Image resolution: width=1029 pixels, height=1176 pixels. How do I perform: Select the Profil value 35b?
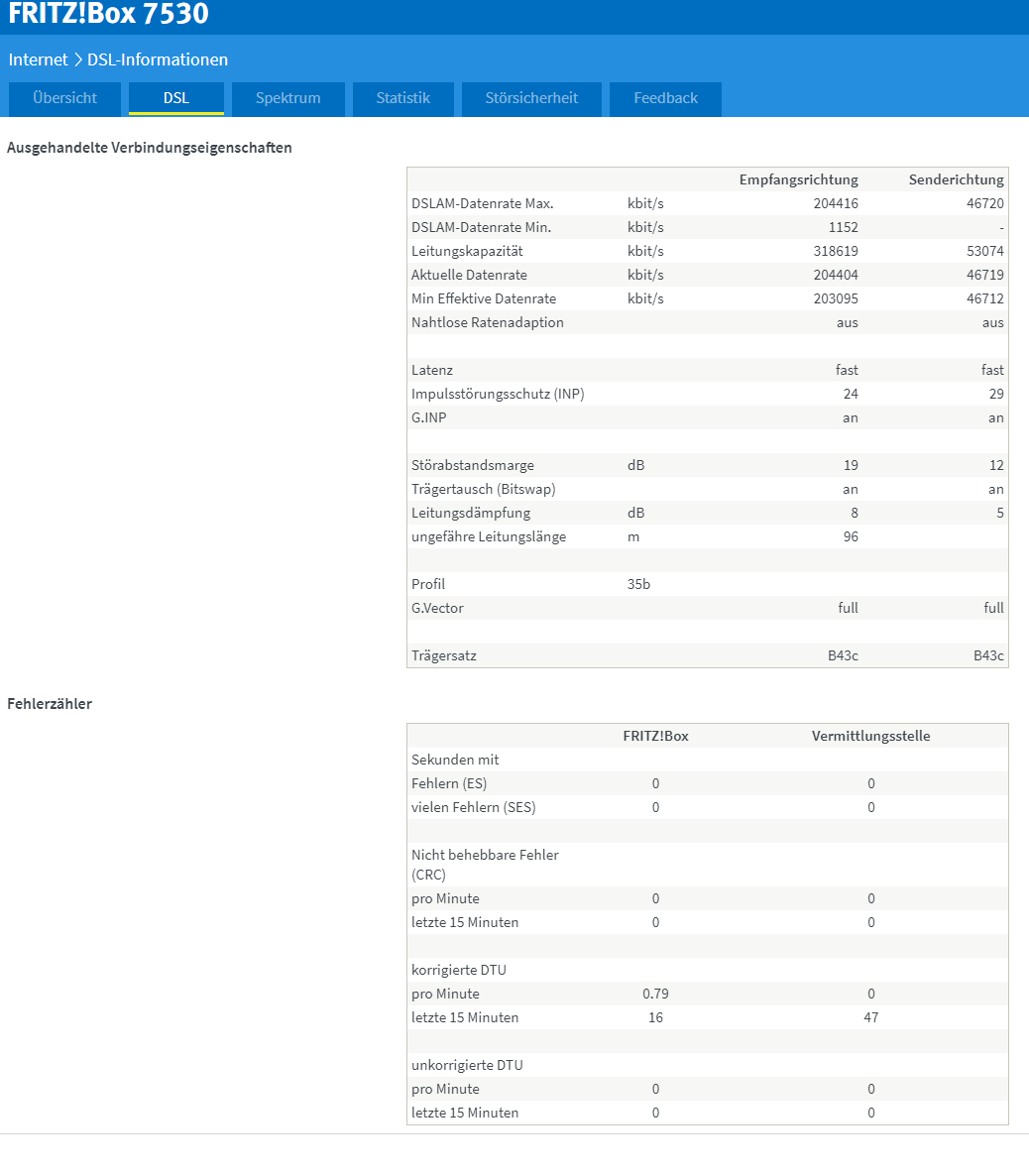(x=638, y=584)
